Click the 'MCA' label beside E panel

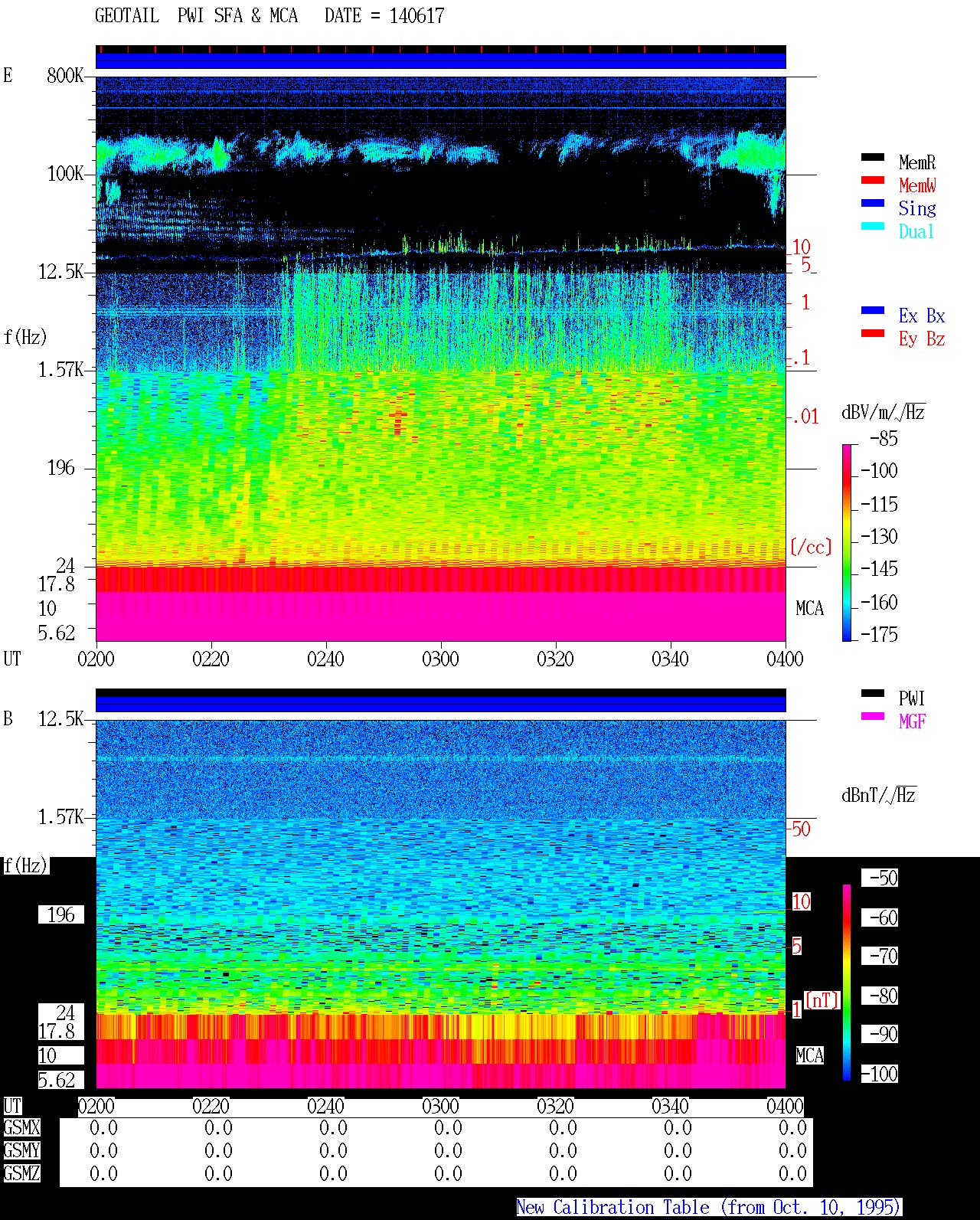(809, 609)
